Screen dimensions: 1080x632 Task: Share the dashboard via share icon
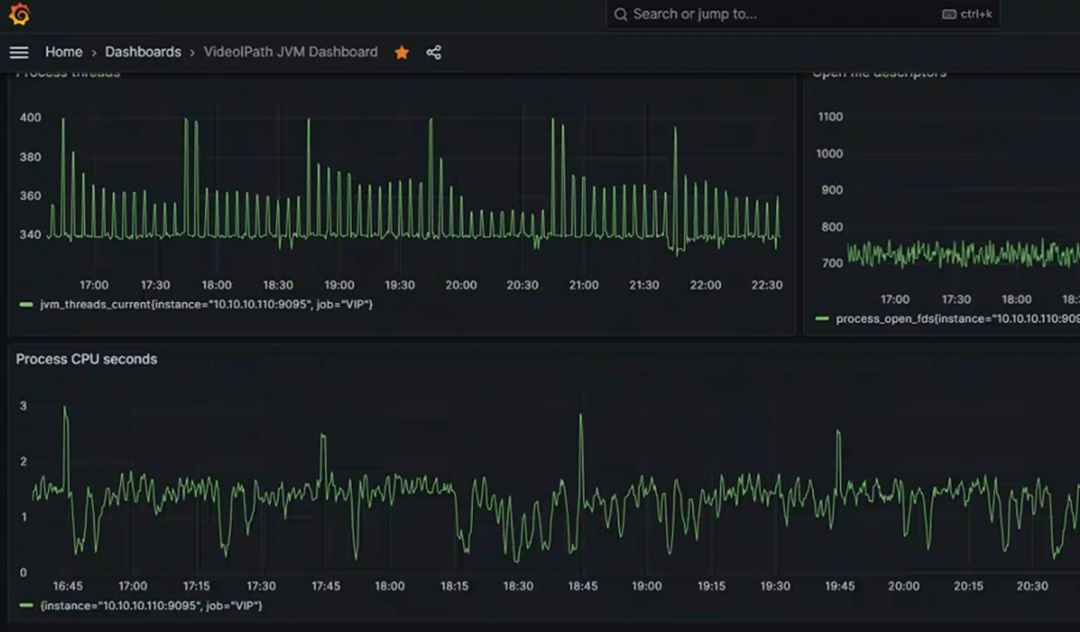pyautogui.click(x=433, y=52)
